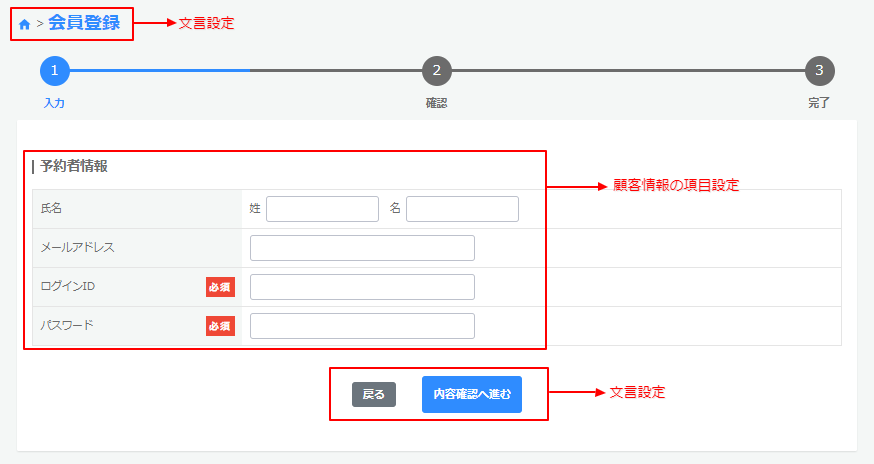
Task: Click step 1 circle in the progress bar
Action: (55, 71)
